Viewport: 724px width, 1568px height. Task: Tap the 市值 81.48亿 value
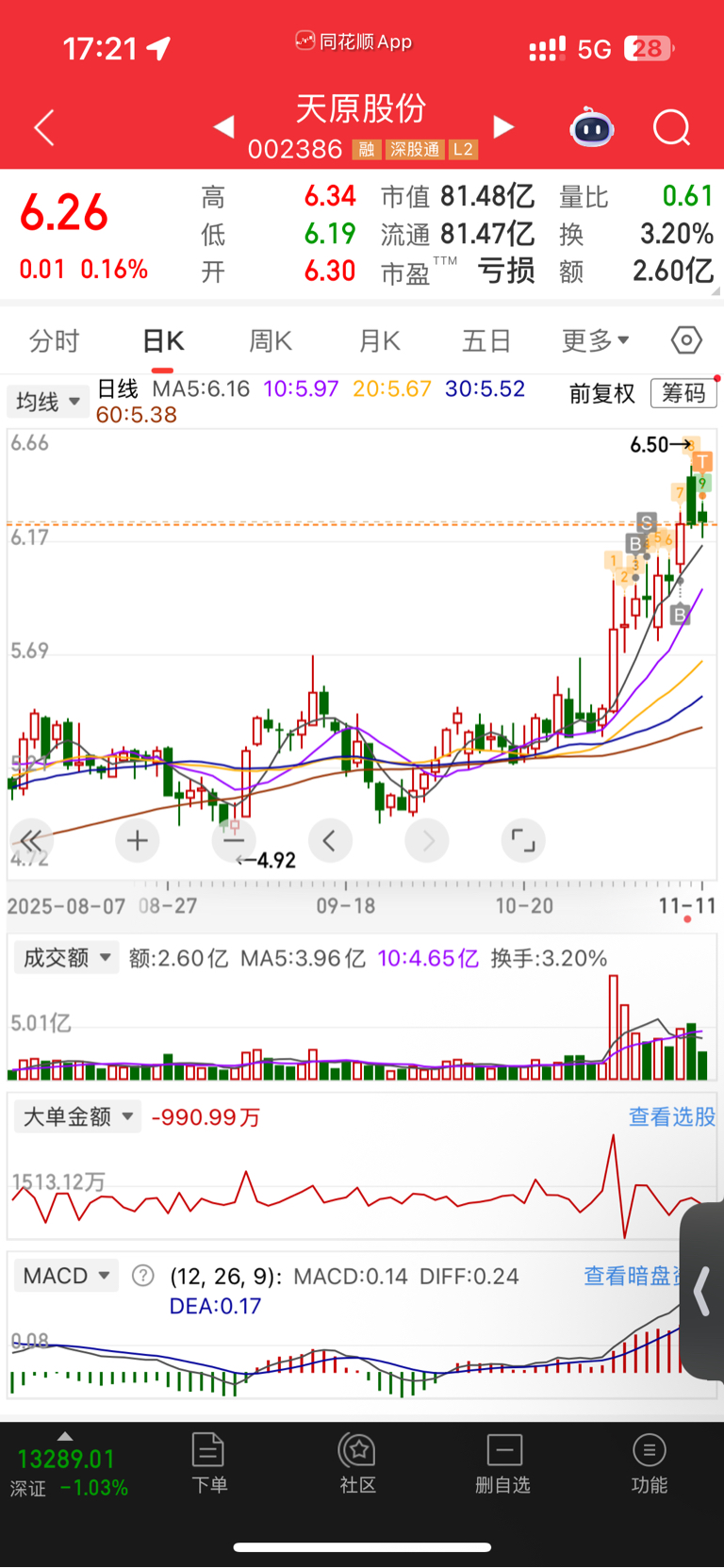458,196
